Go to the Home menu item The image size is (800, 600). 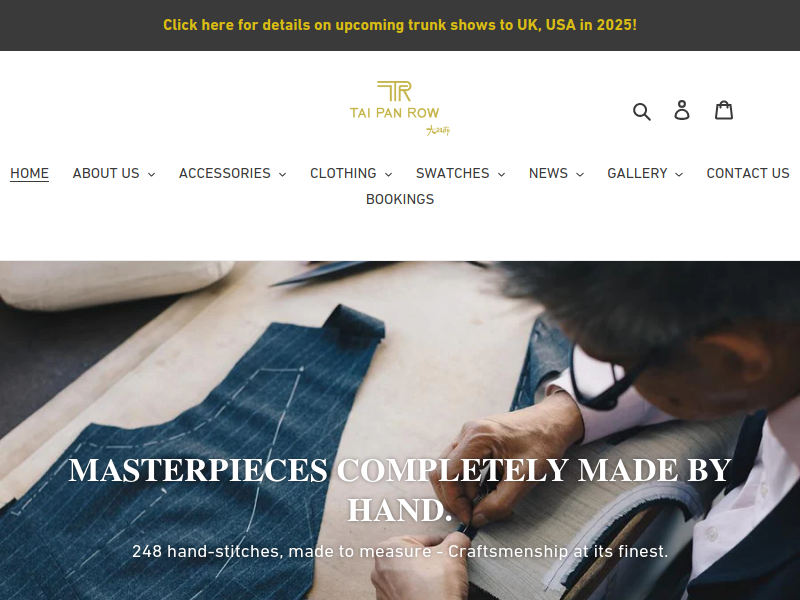click(x=30, y=173)
